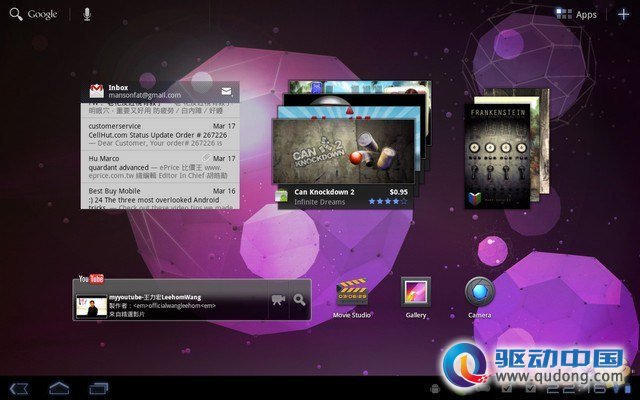Open Google search via the Google label
The width and height of the screenshot is (640, 400).
tap(42, 15)
